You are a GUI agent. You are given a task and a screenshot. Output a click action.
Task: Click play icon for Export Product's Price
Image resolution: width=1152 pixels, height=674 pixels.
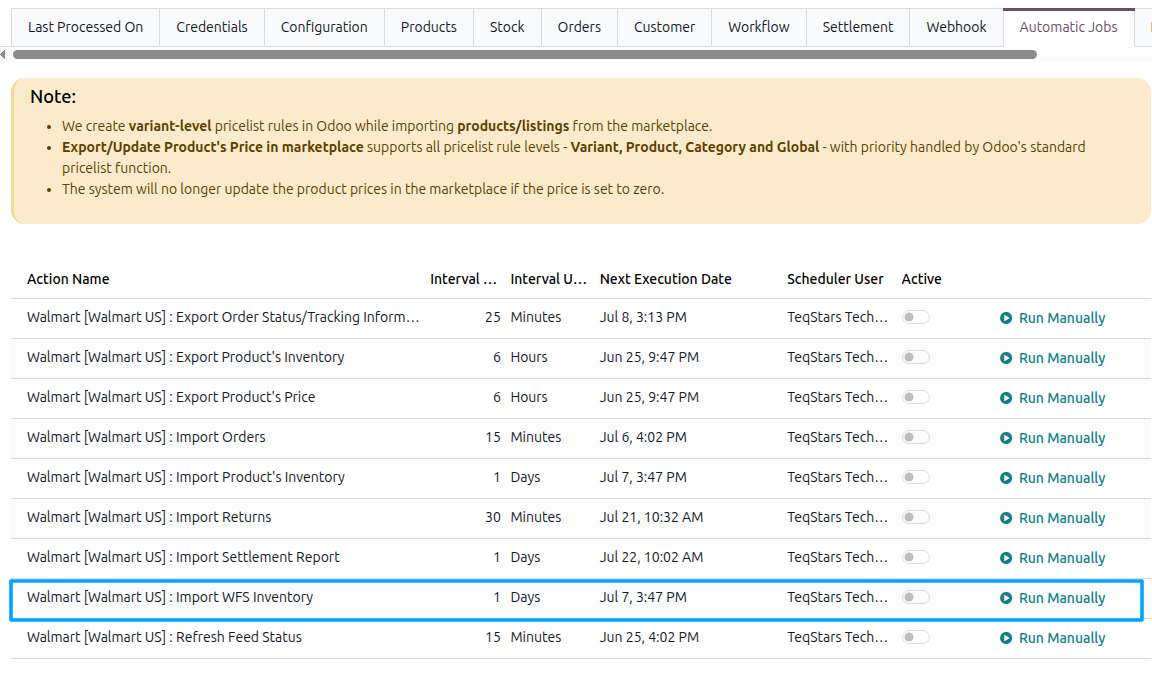click(1006, 398)
